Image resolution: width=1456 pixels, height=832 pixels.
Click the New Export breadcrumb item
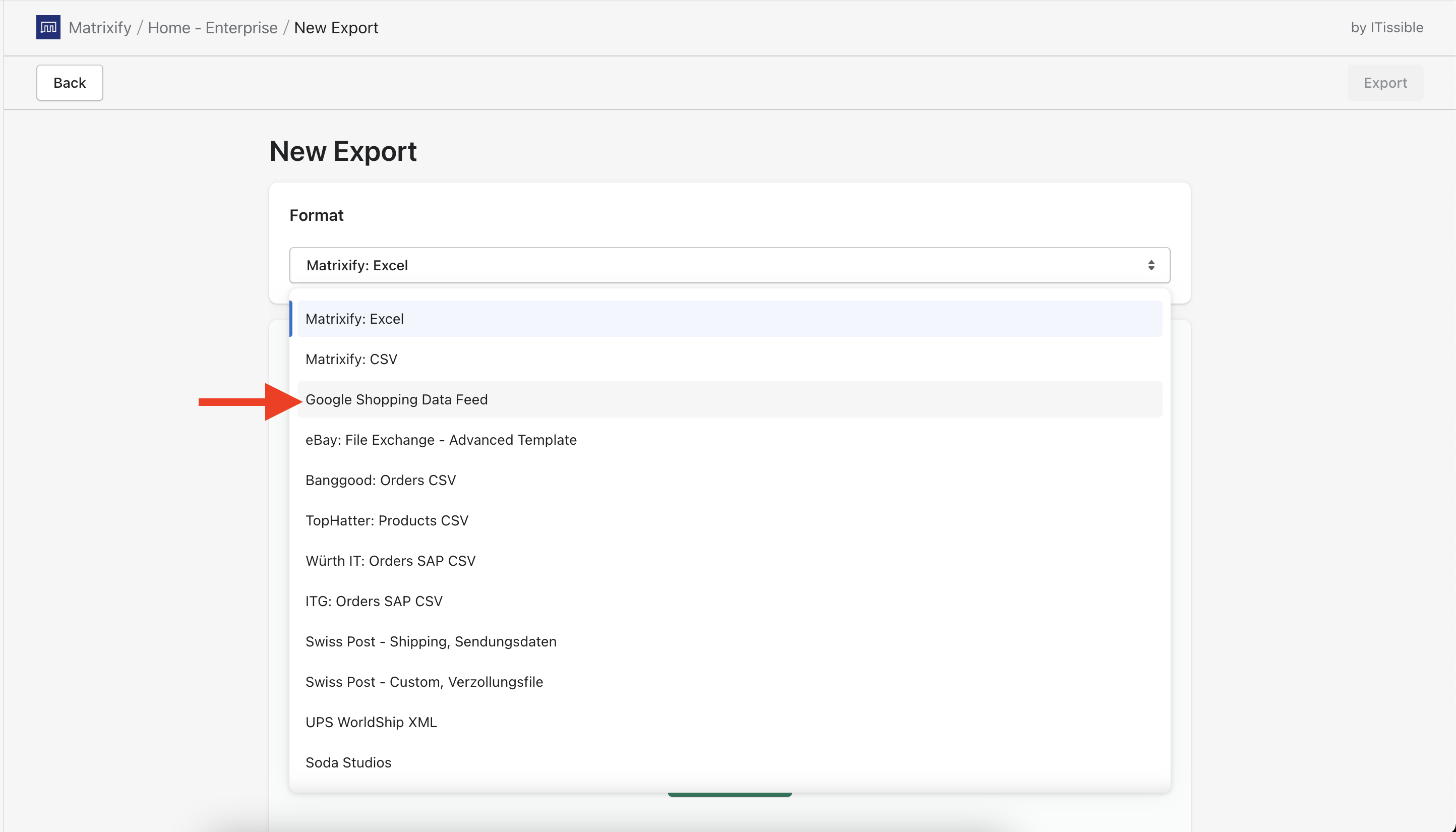click(x=336, y=27)
